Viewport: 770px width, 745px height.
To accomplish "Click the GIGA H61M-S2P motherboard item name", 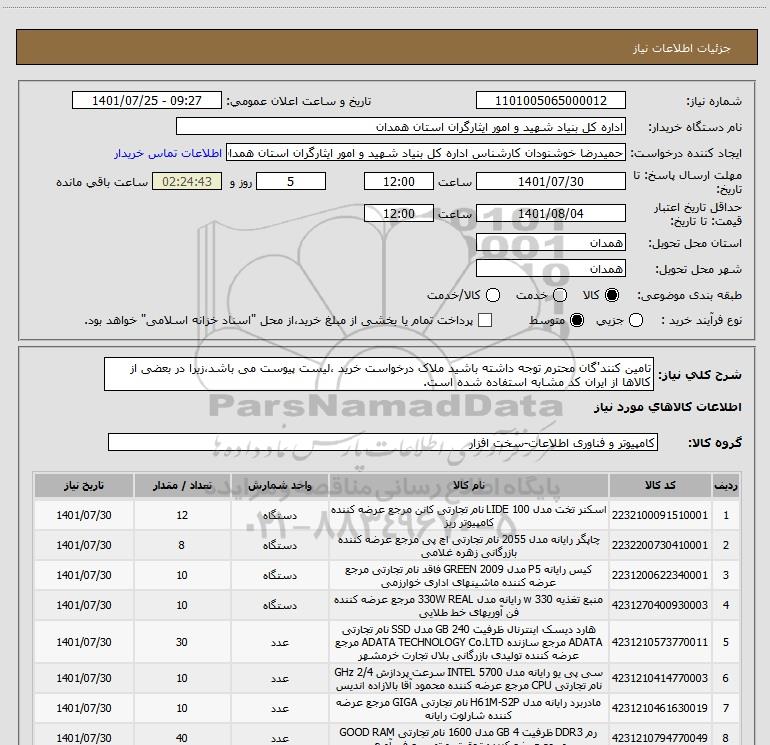I will tap(468, 709).
